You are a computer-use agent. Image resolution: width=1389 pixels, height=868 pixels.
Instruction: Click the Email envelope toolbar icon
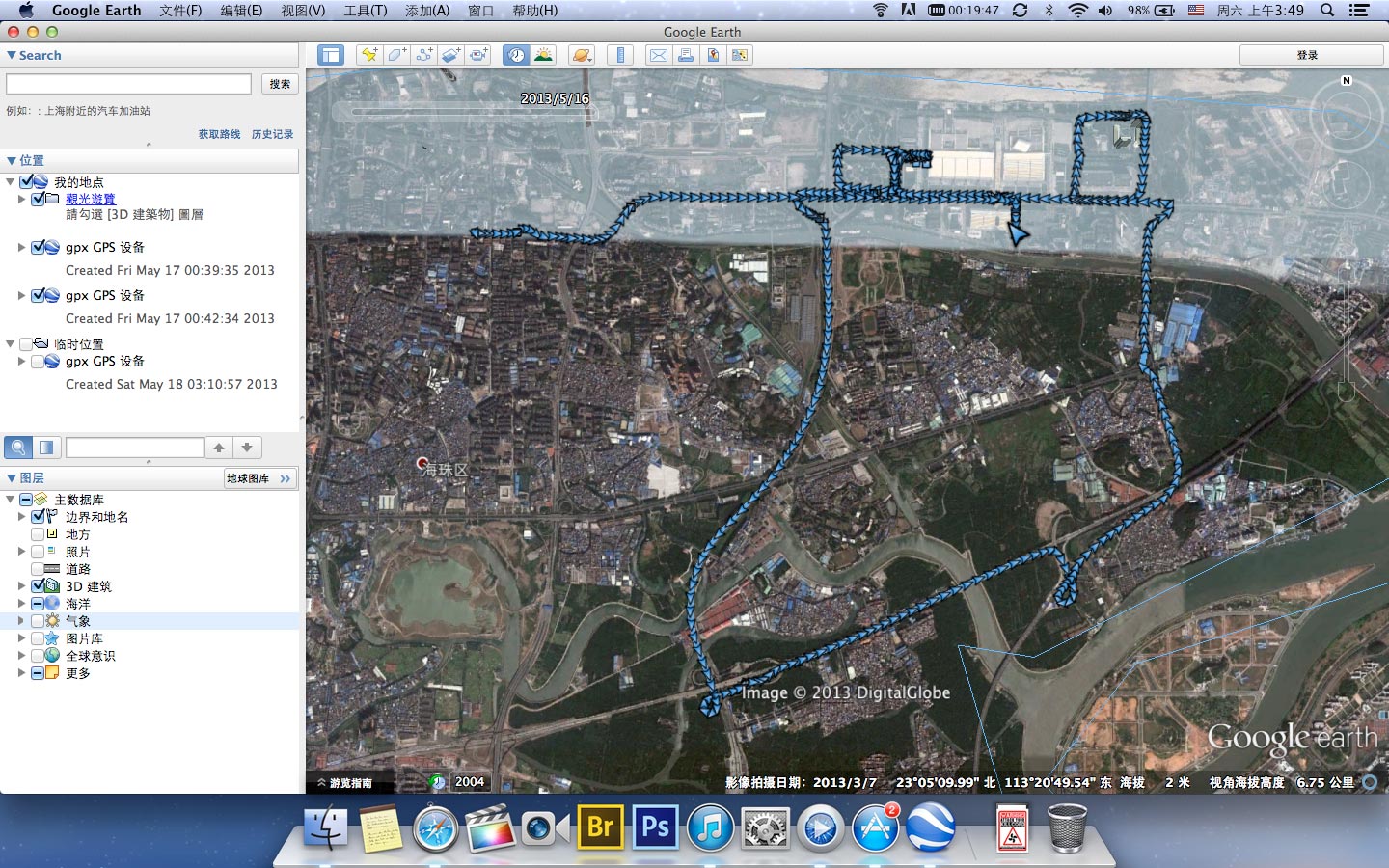[x=658, y=55]
